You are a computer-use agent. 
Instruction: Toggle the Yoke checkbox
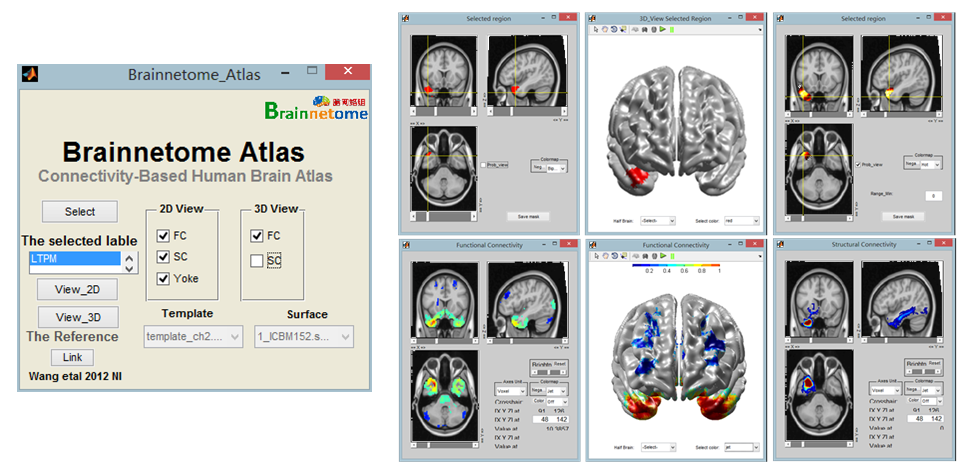[x=163, y=279]
